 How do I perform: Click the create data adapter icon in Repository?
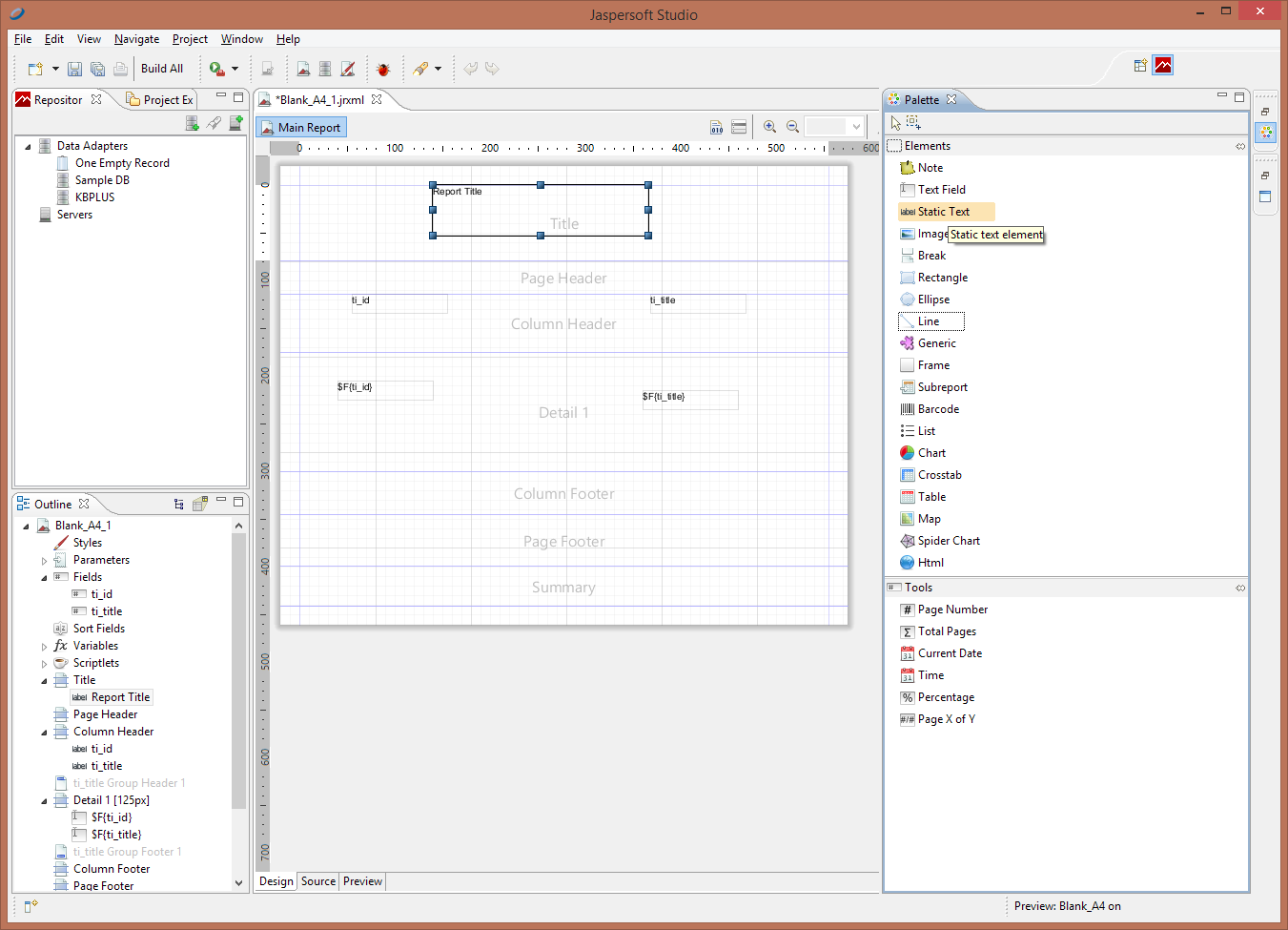coord(192,123)
